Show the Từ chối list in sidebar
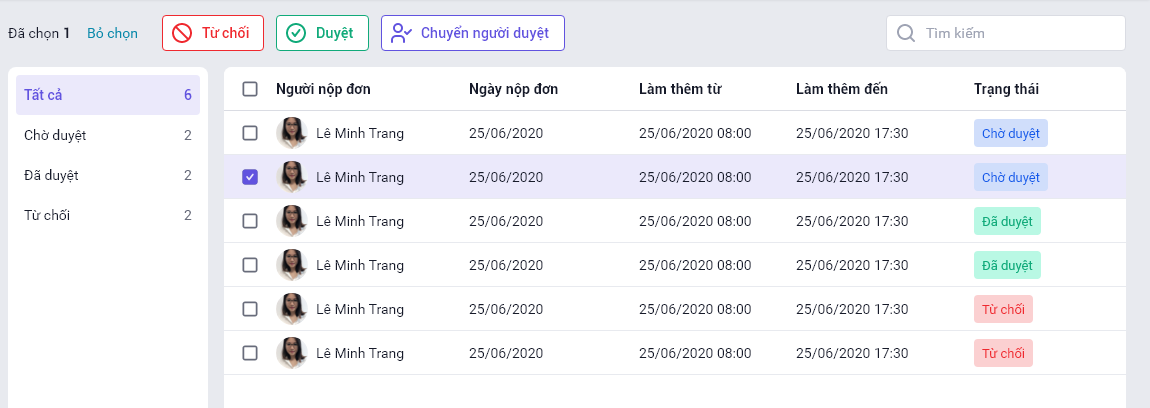Viewport: 1150px width, 408px height. [x=108, y=215]
